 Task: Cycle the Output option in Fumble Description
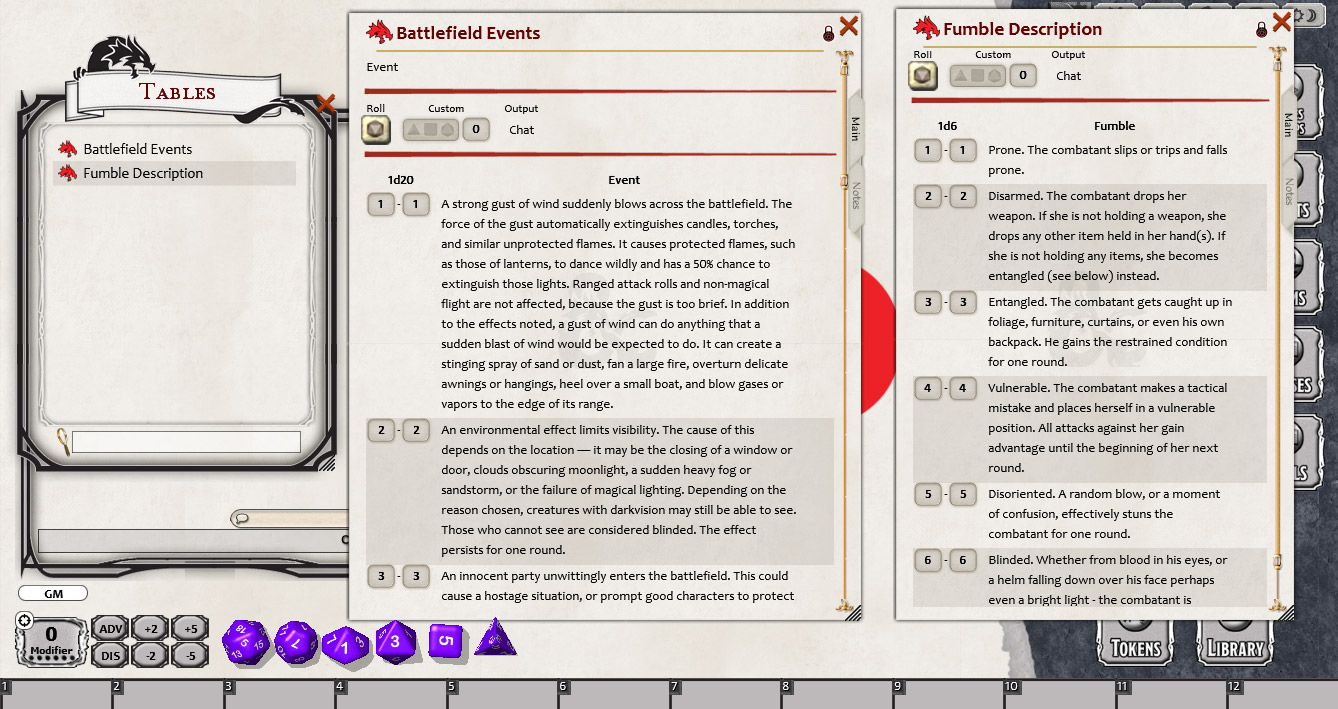pos(1068,76)
